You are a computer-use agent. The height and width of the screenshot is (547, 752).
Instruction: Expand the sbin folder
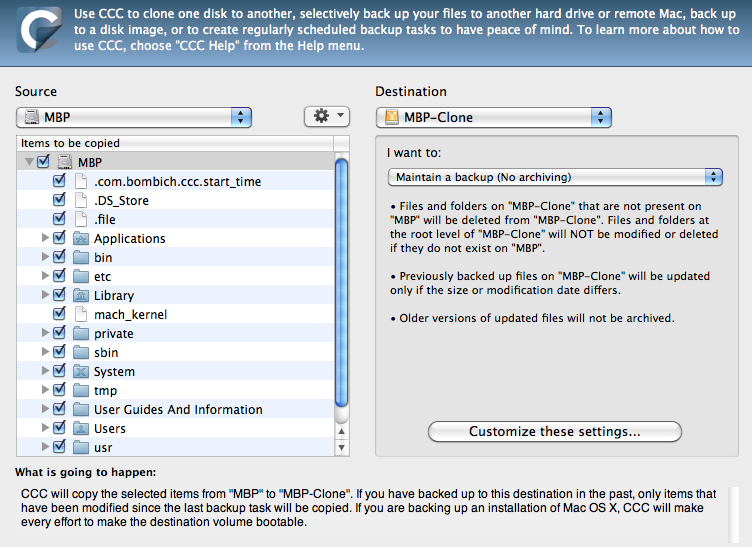pos(45,351)
